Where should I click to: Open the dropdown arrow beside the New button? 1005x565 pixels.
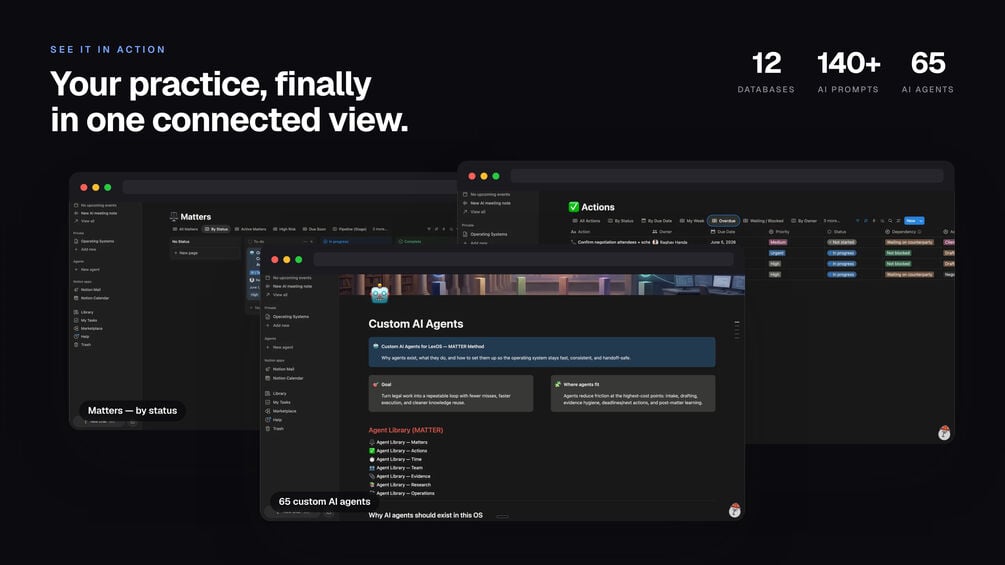921,221
